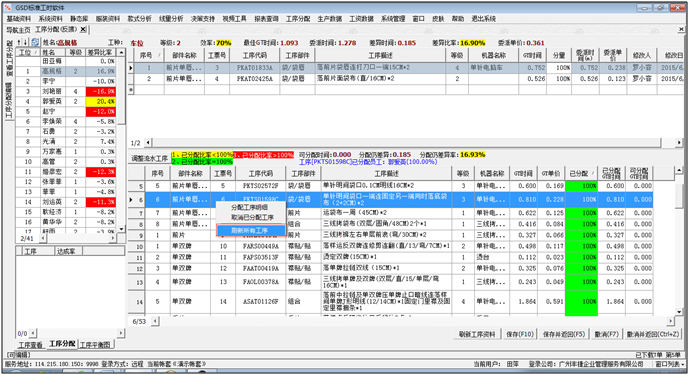Click the move-up arrow icon above worker list

[x=19, y=42]
